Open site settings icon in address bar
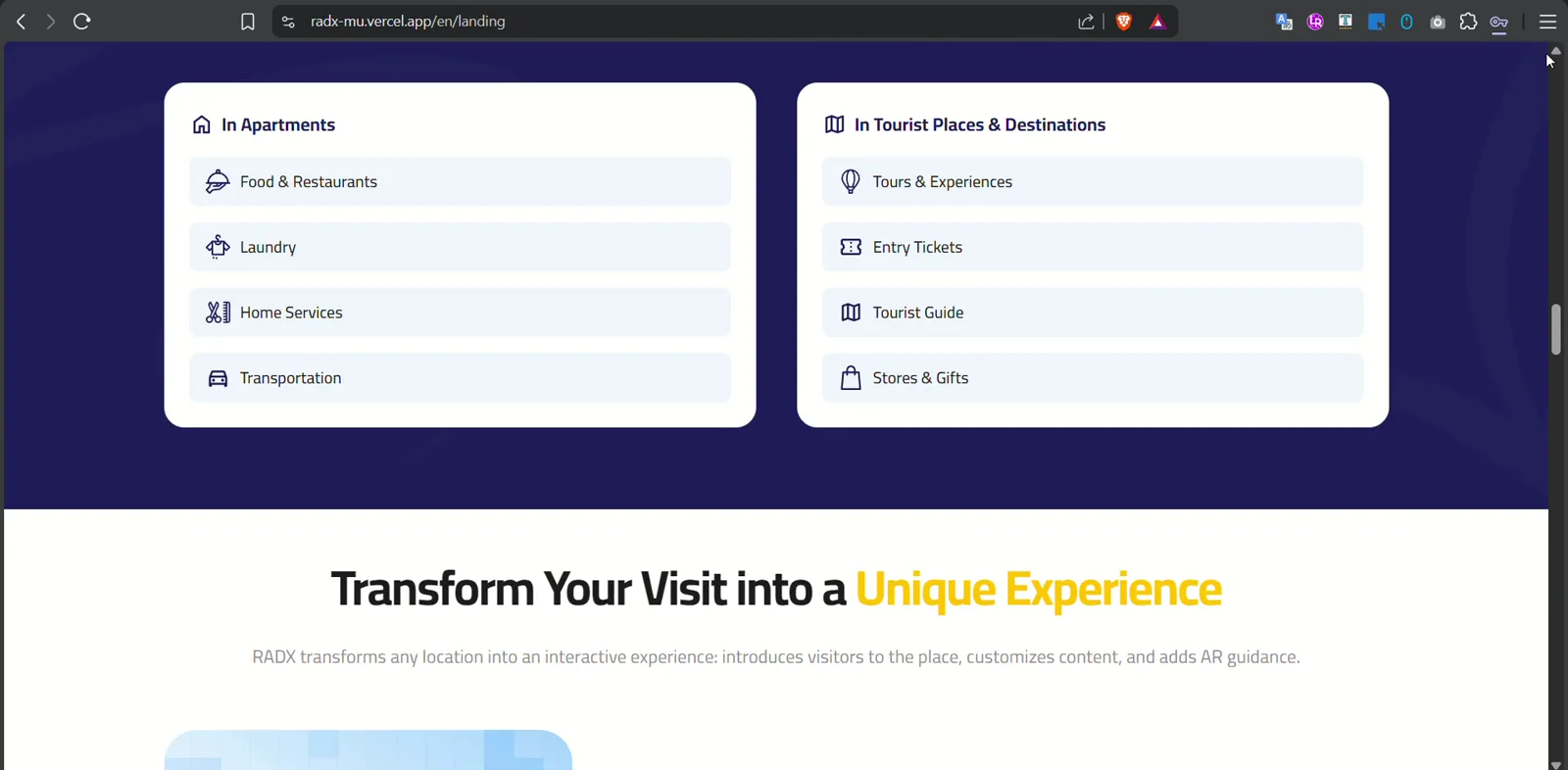The image size is (1568, 770). (x=288, y=22)
